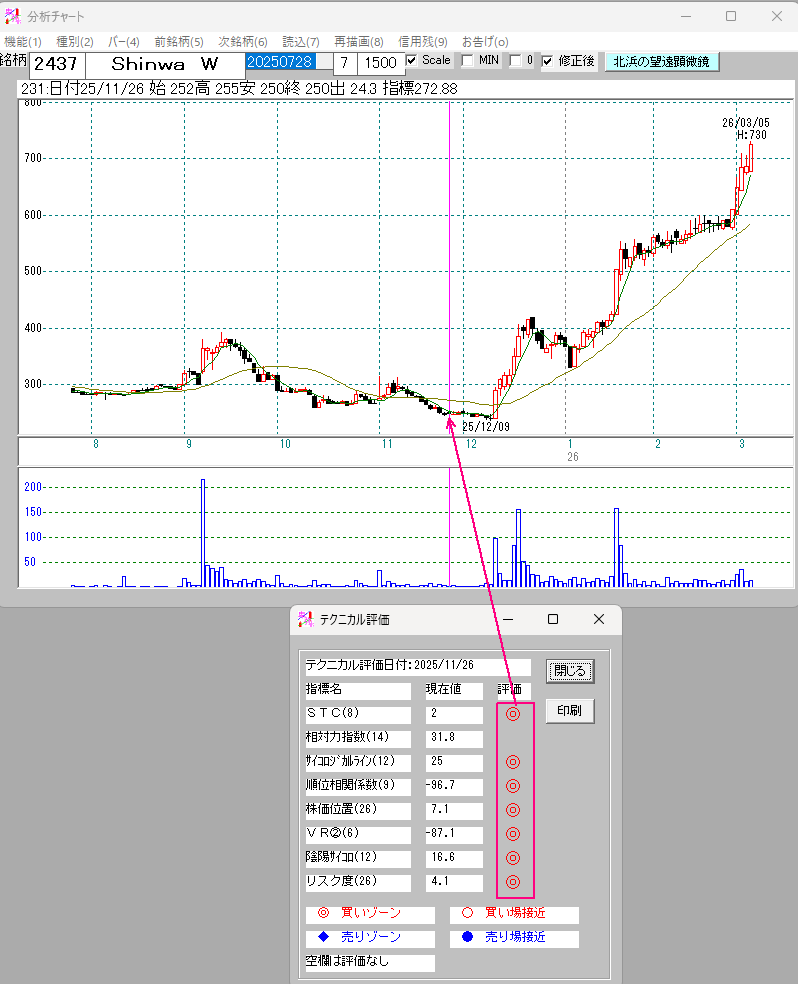Click the テクニカル評価 window app icon
Image resolution: width=798 pixels, height=984 pixels.
click(x=306, y=619)
